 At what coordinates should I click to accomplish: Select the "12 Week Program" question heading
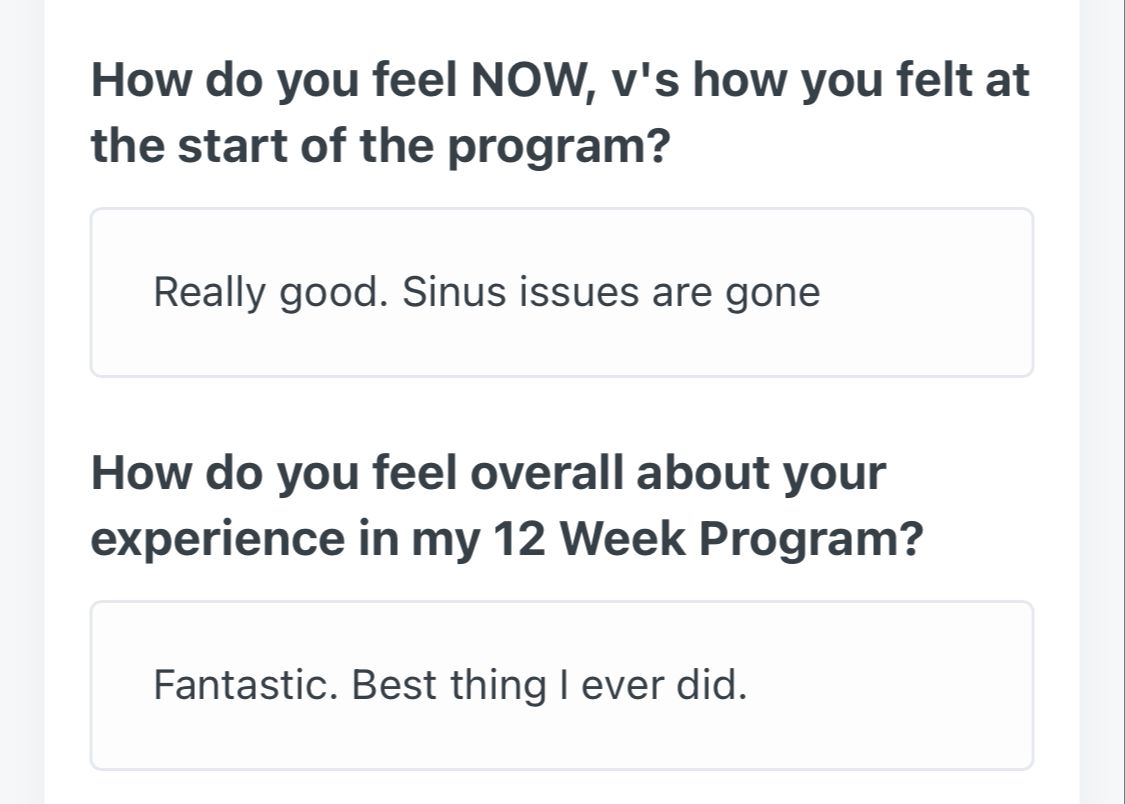tap(505, 505)
